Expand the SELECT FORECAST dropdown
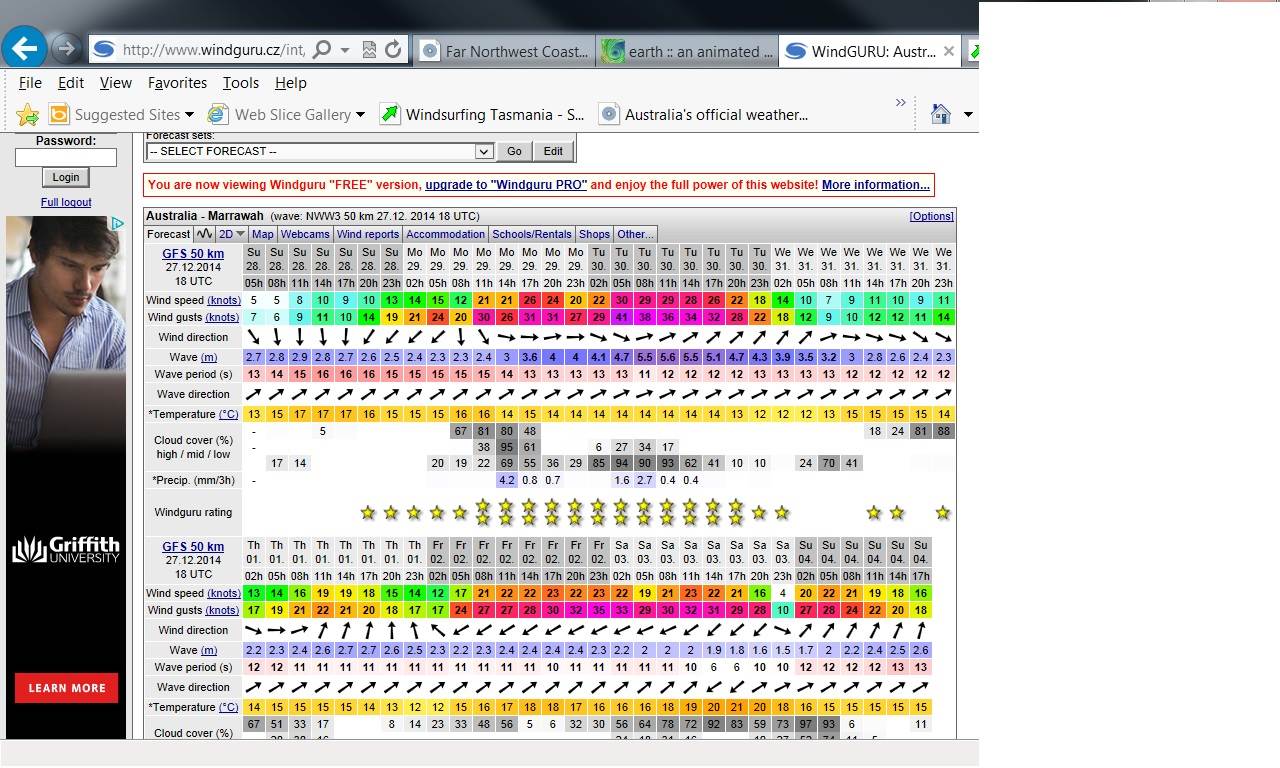 pyautogui.click(x=484, y=151)
